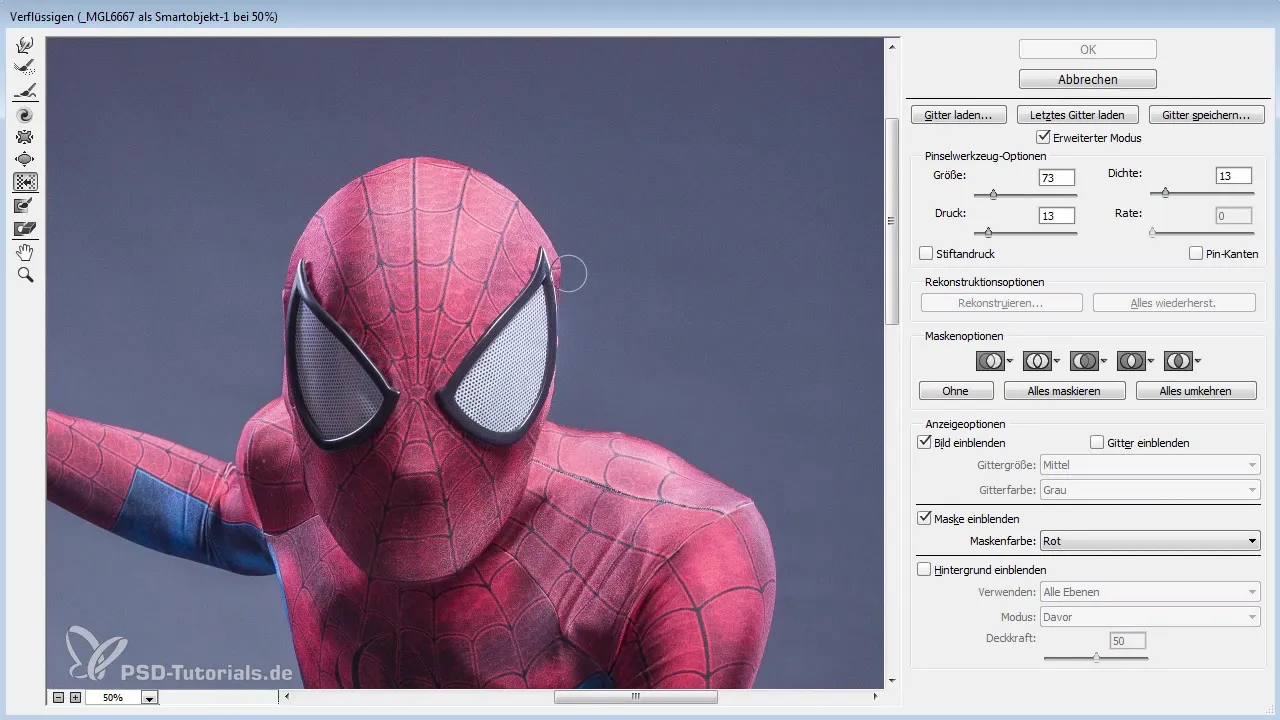This screenshot has height=720, width=1280.
Task: Uncheck Bild einblenden
Action: coord(924,442)
